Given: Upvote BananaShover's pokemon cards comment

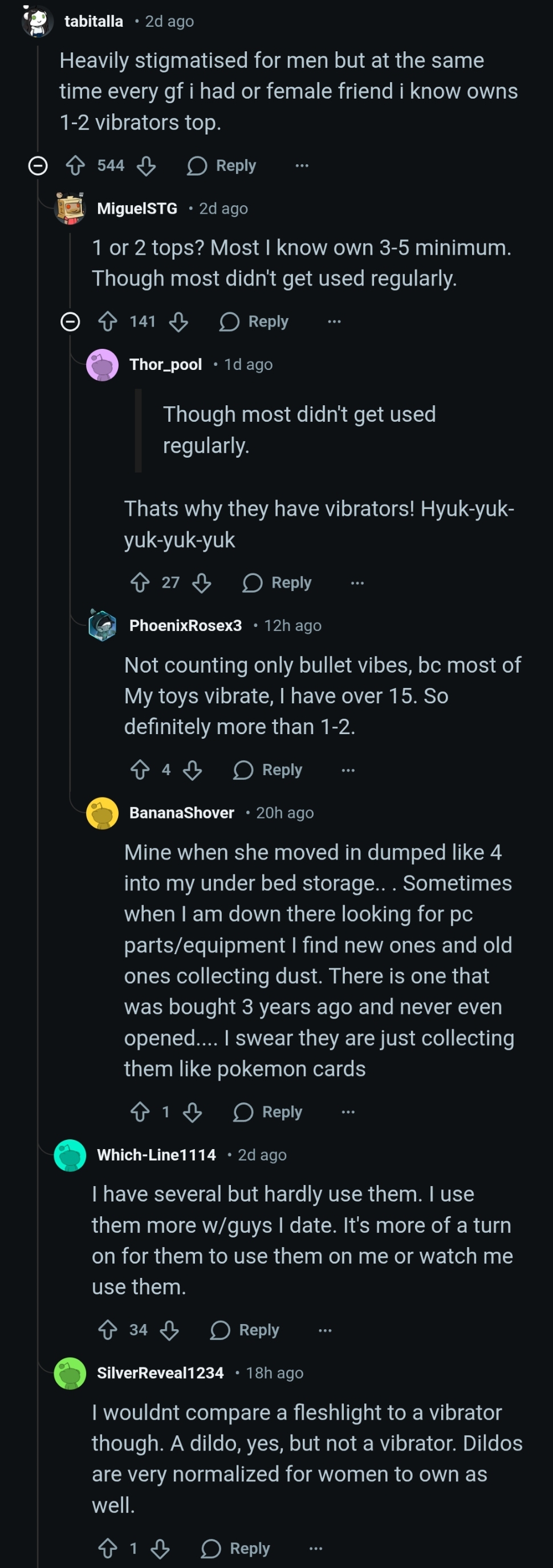Looking at the screenshot, I should click(140, 1112).
